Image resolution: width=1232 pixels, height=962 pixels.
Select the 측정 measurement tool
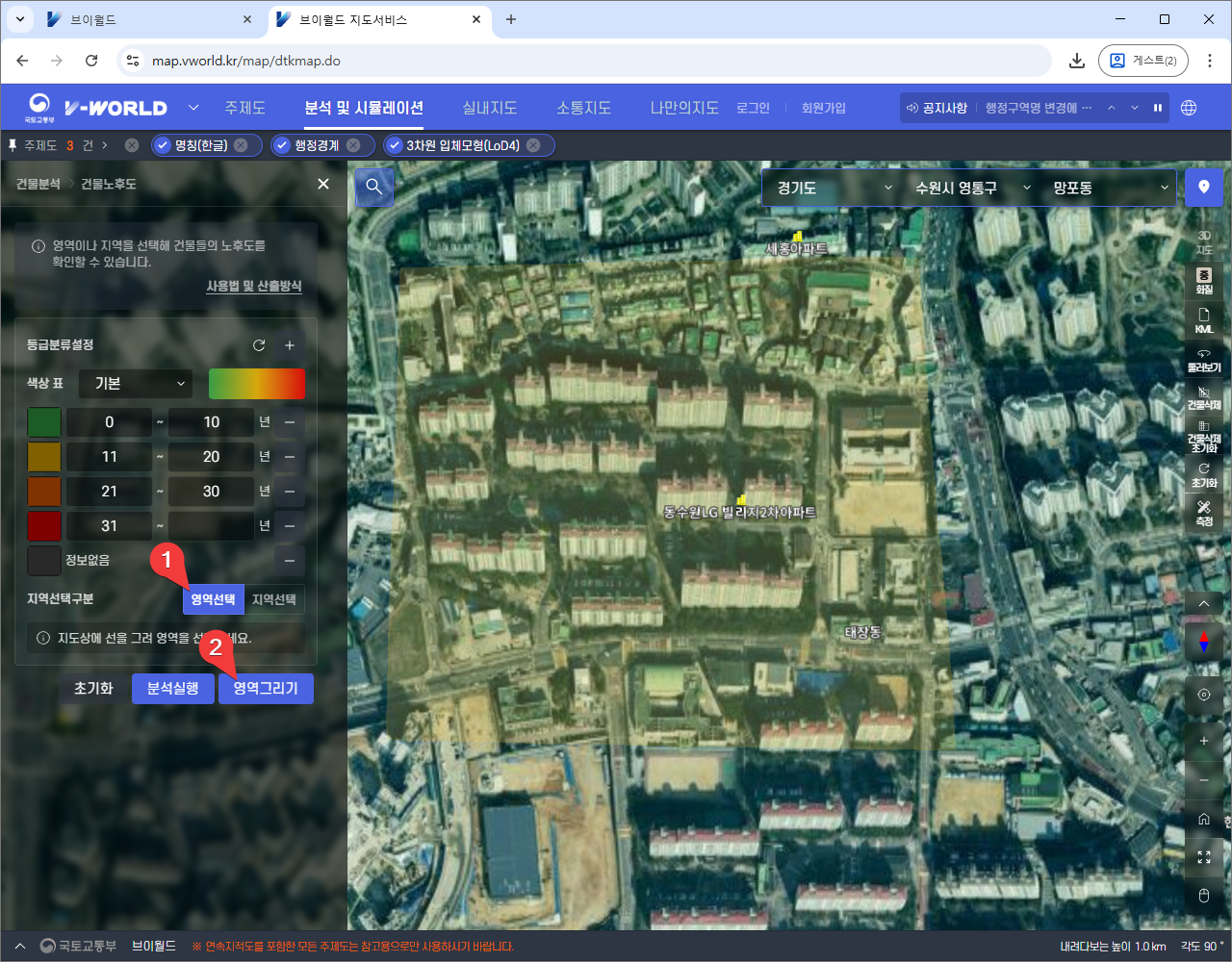(x=1204, y=513)
